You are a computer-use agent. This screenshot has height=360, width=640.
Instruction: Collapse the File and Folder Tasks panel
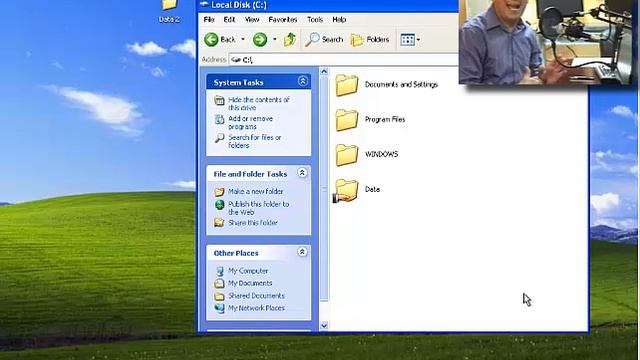[x=302, y=173]
